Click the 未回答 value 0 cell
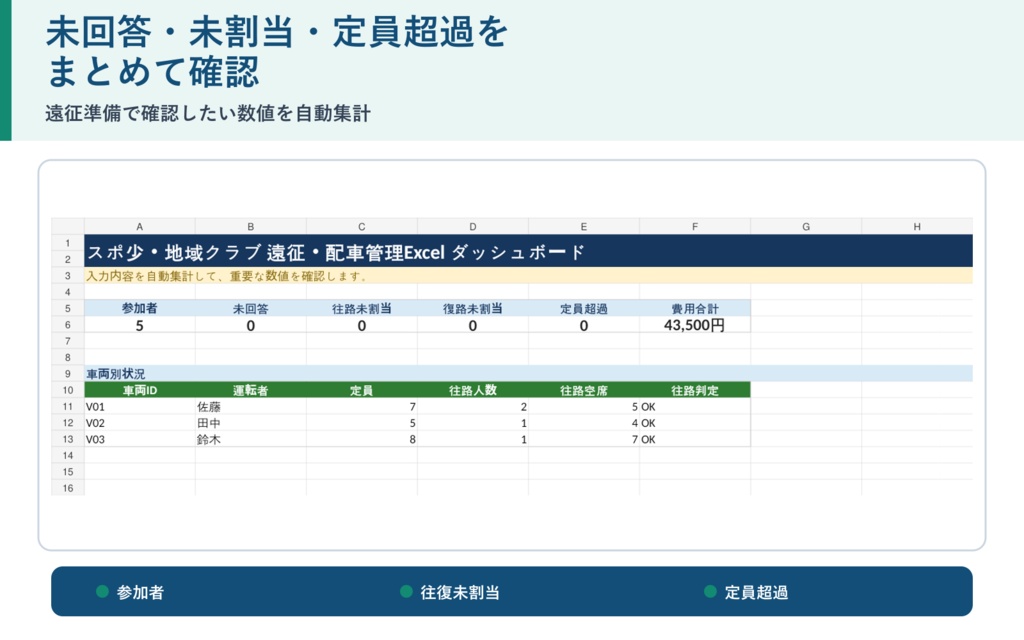This screenshot has width=1024, height=640. pyautogui.click(x=251, y=325)
